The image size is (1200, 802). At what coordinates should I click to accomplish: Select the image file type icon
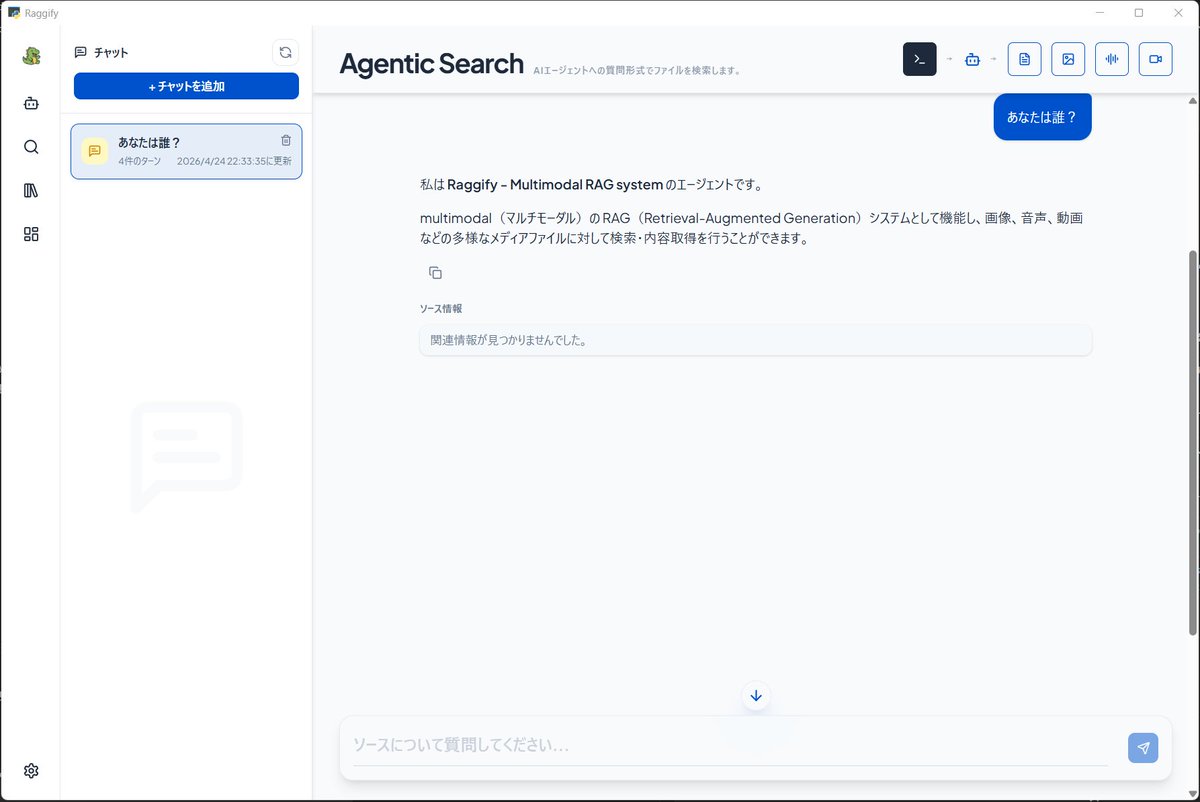click(1068, 59)
